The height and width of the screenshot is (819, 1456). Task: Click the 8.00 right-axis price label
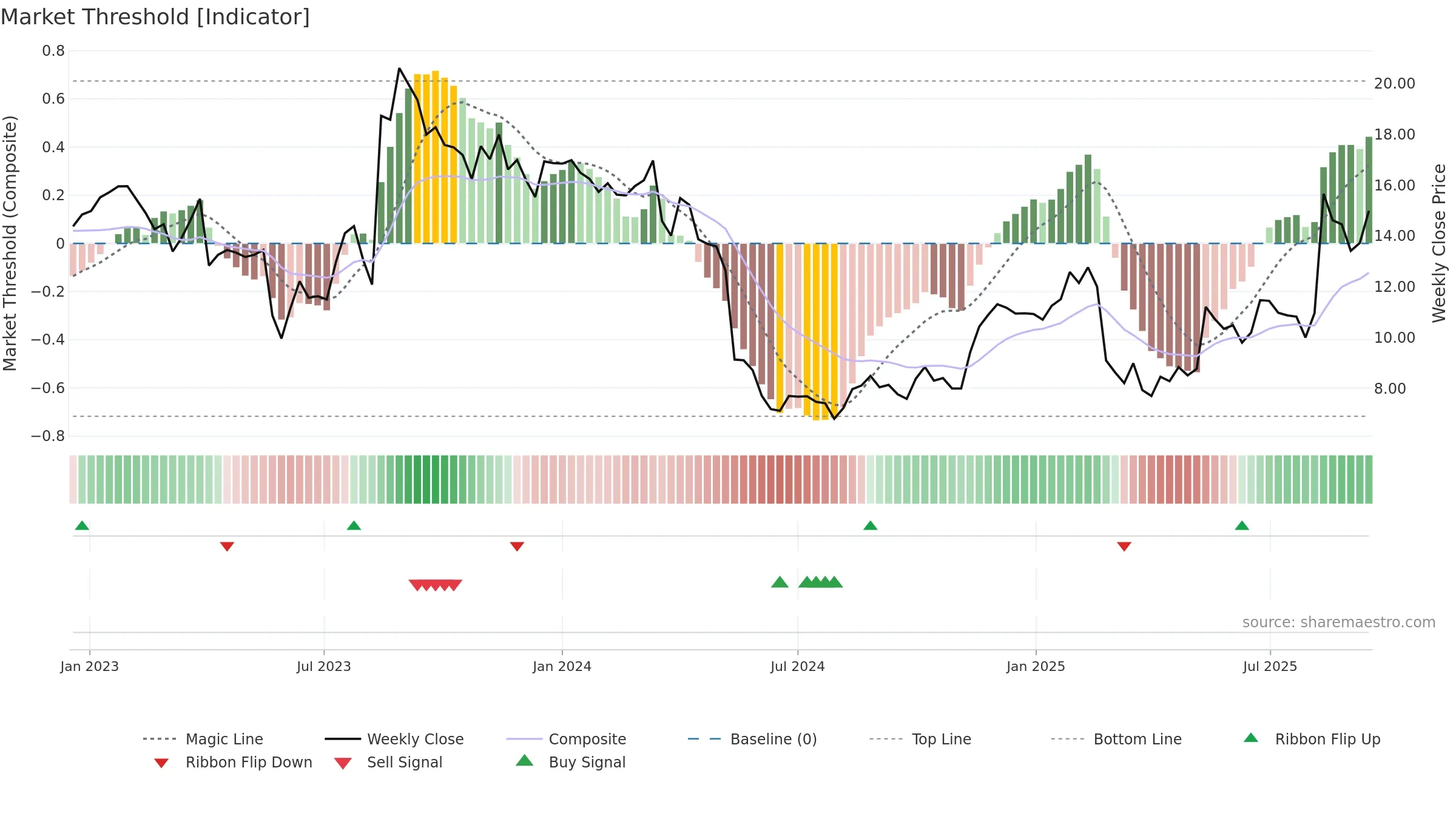pos(1390,389)
